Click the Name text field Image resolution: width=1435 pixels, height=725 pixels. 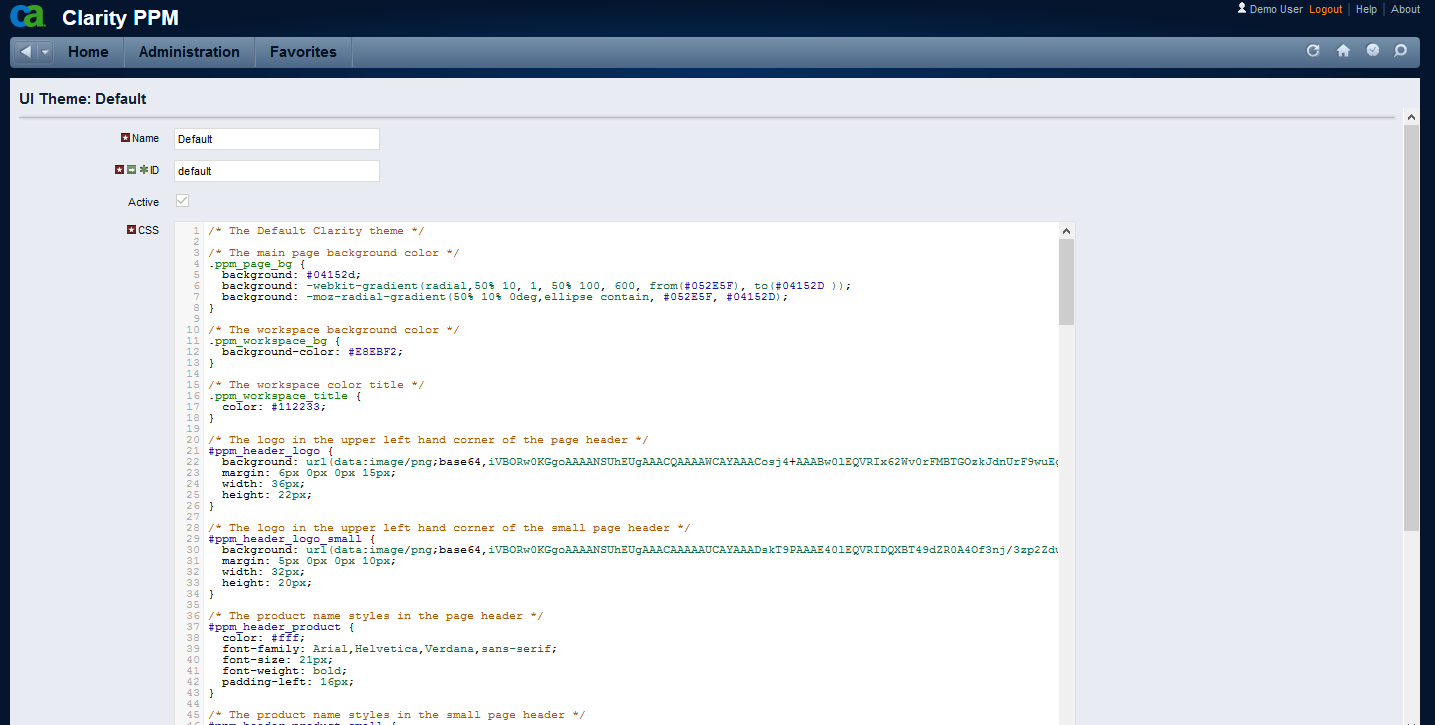(277, 139)
